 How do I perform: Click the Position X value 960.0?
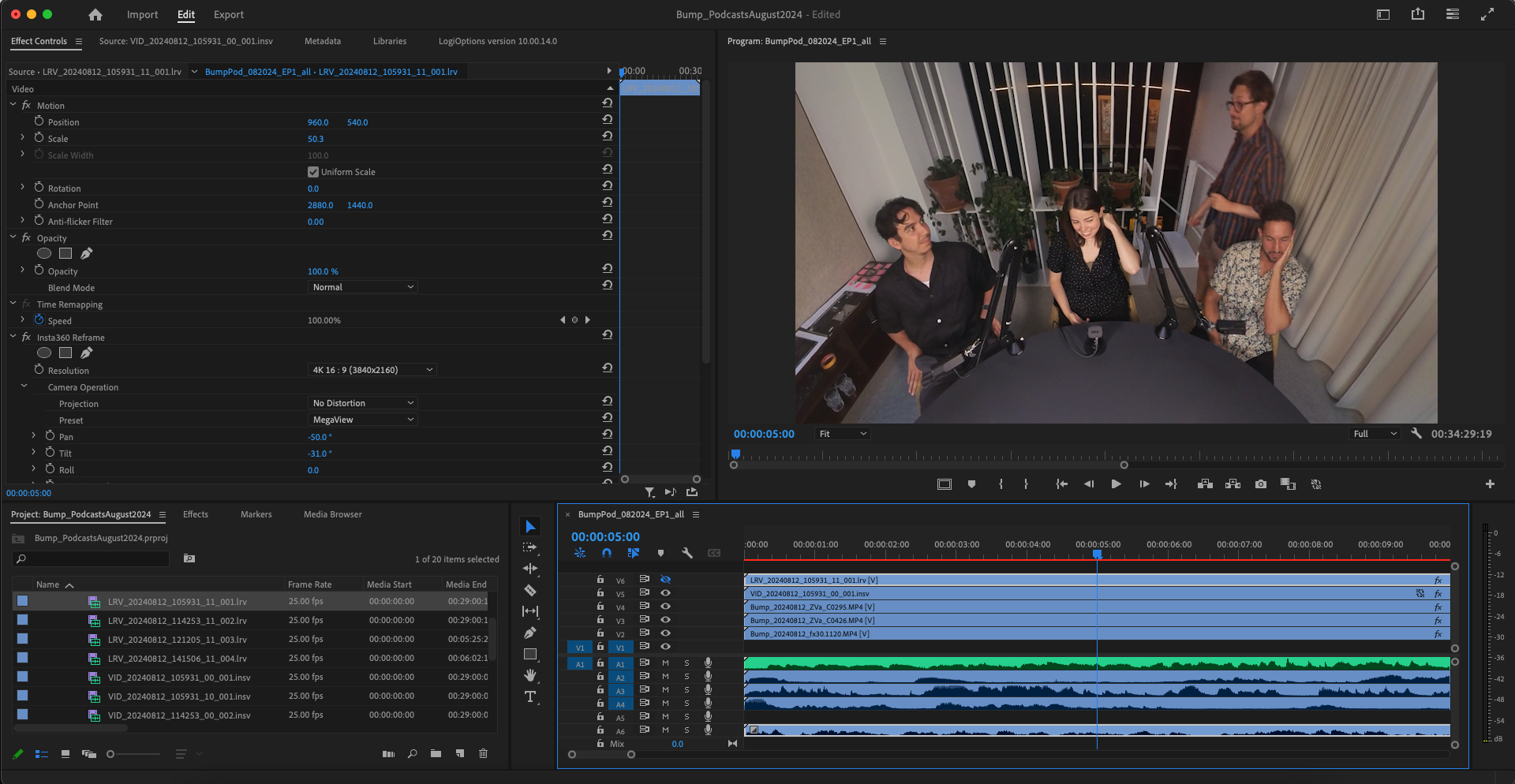(318, 122)
